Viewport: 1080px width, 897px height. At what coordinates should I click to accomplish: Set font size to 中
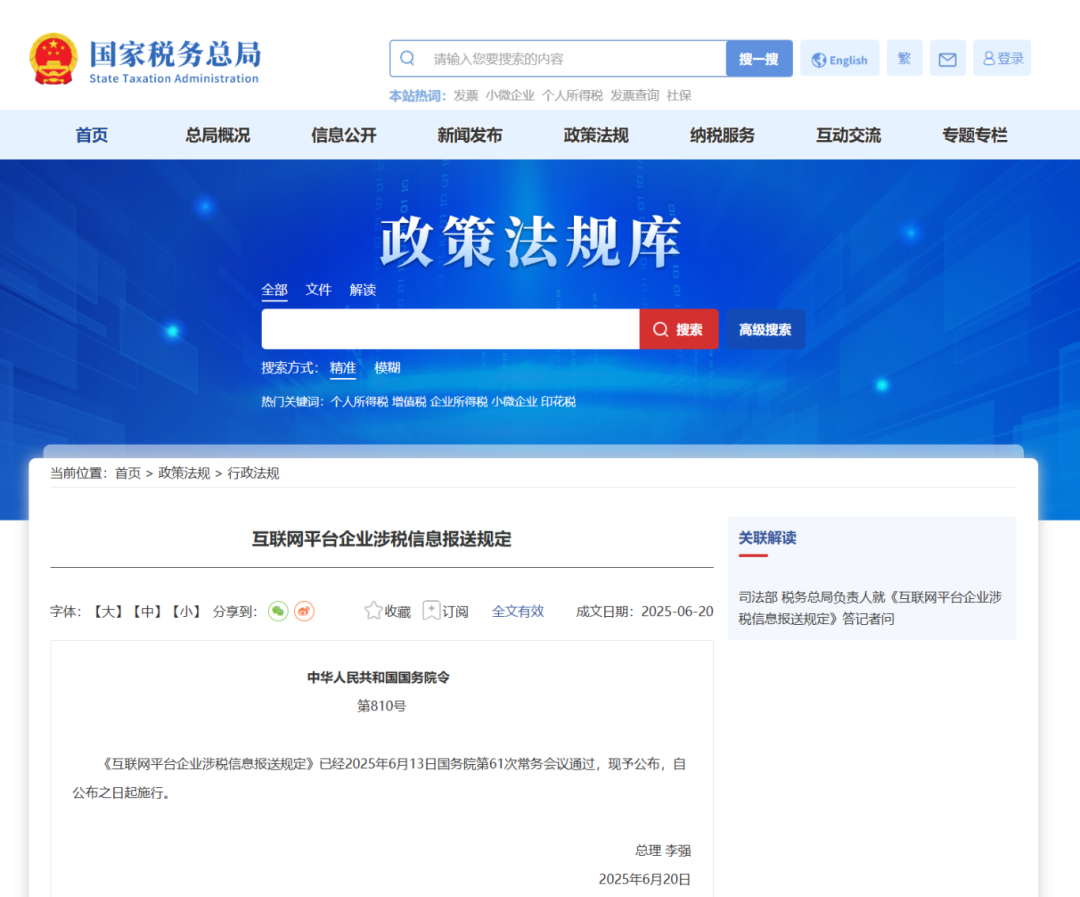point(147,611)
